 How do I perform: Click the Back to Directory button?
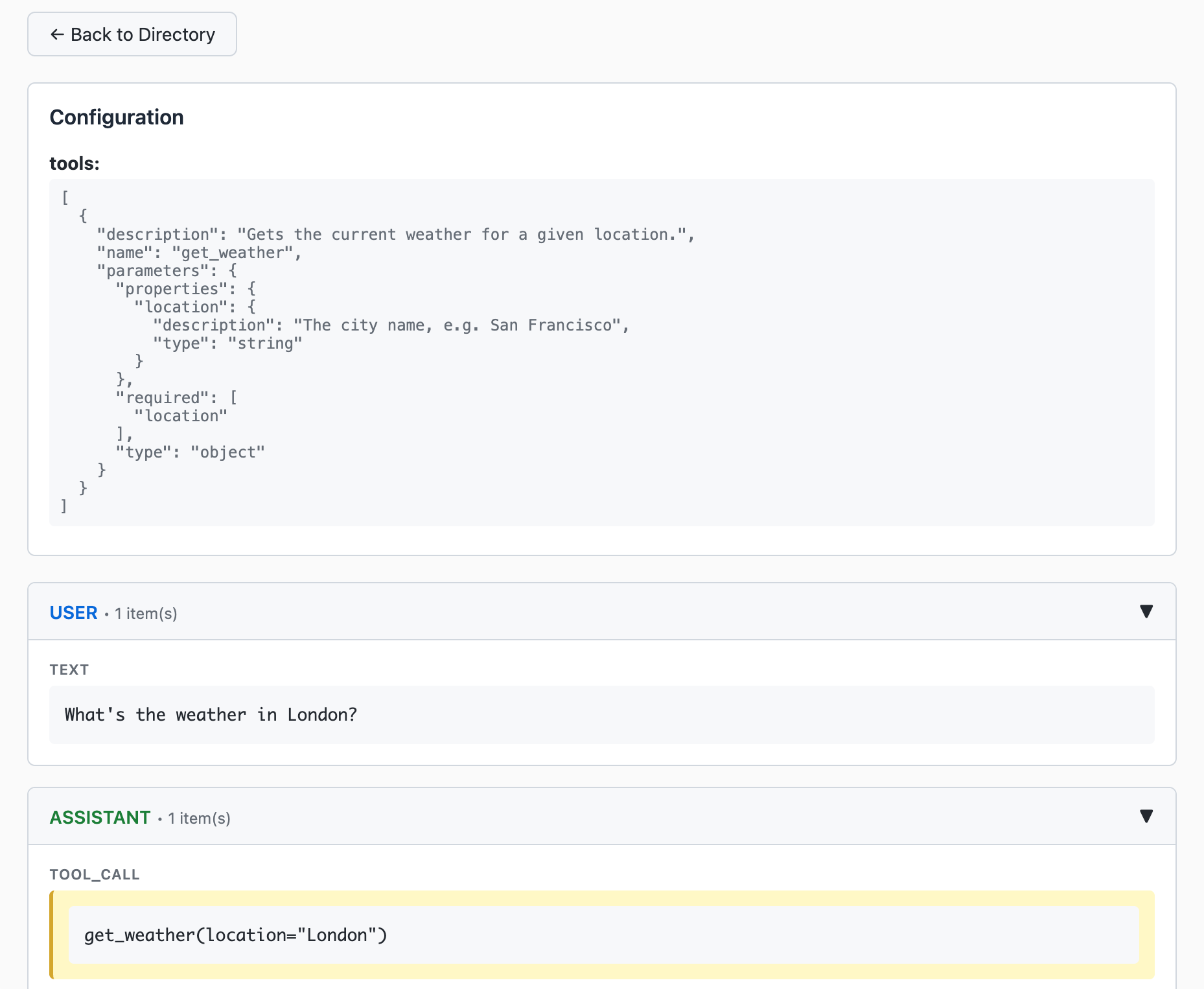point(132,34)
